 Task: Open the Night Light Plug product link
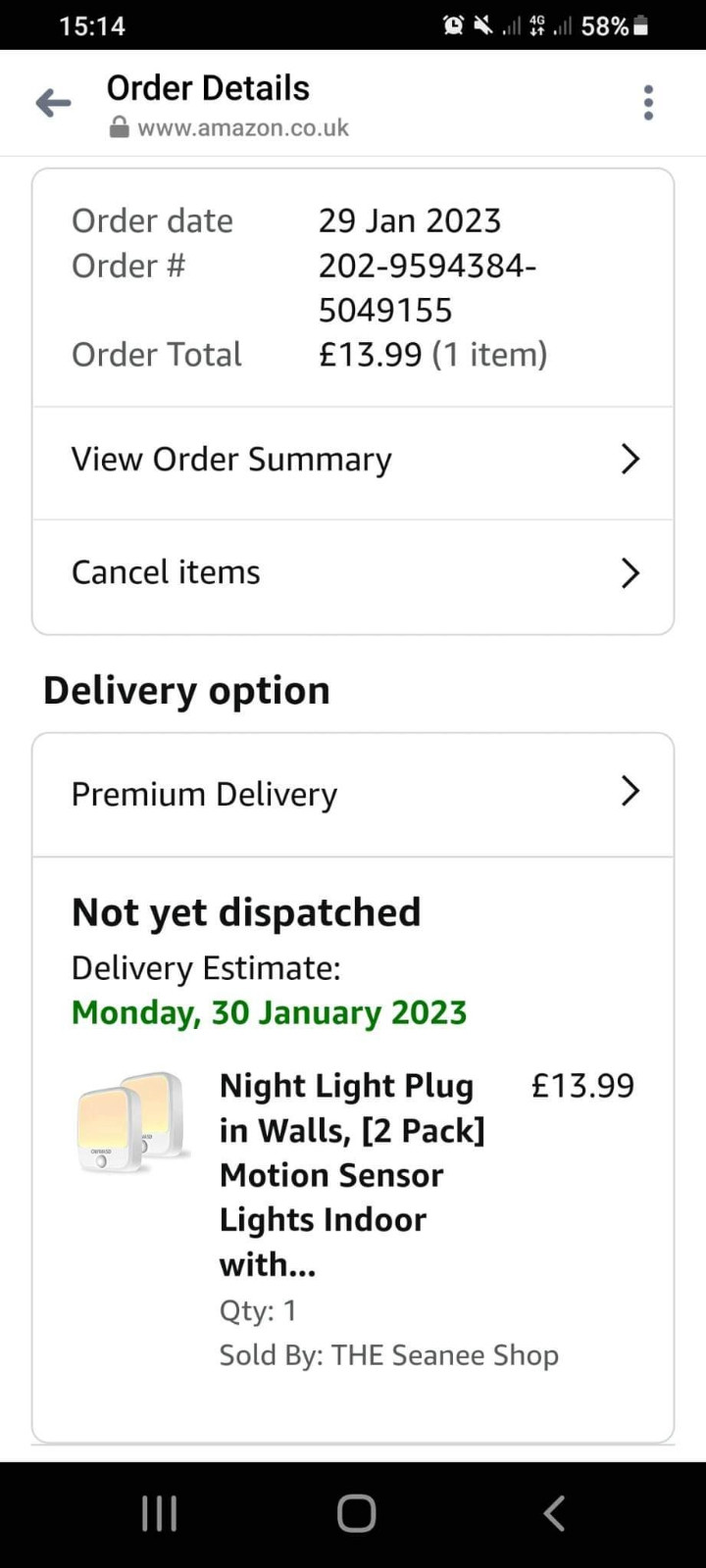pos(352,1174)
